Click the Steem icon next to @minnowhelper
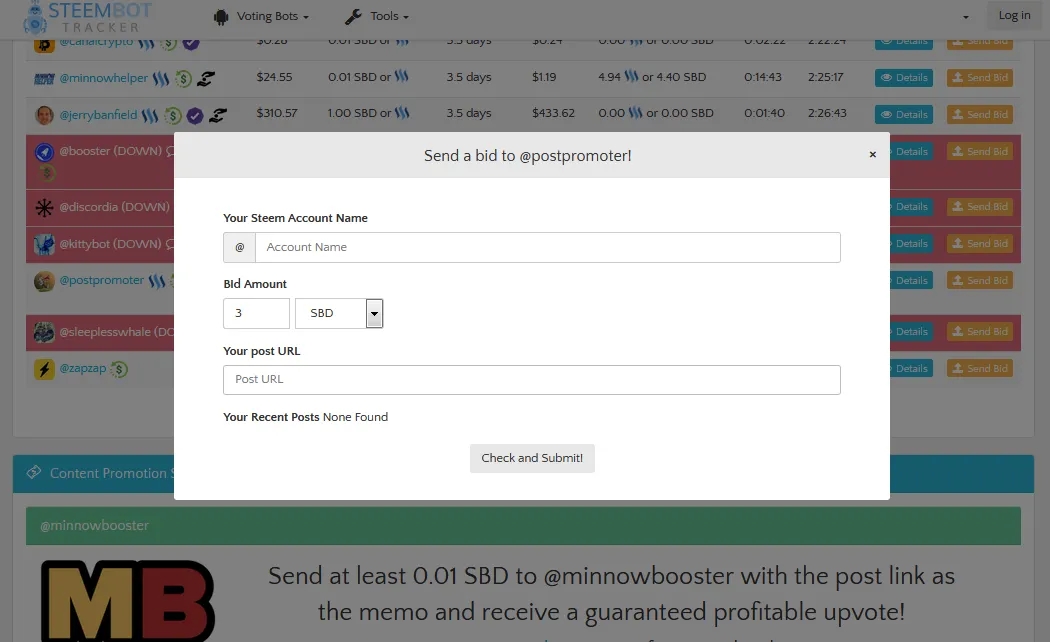 161,79
